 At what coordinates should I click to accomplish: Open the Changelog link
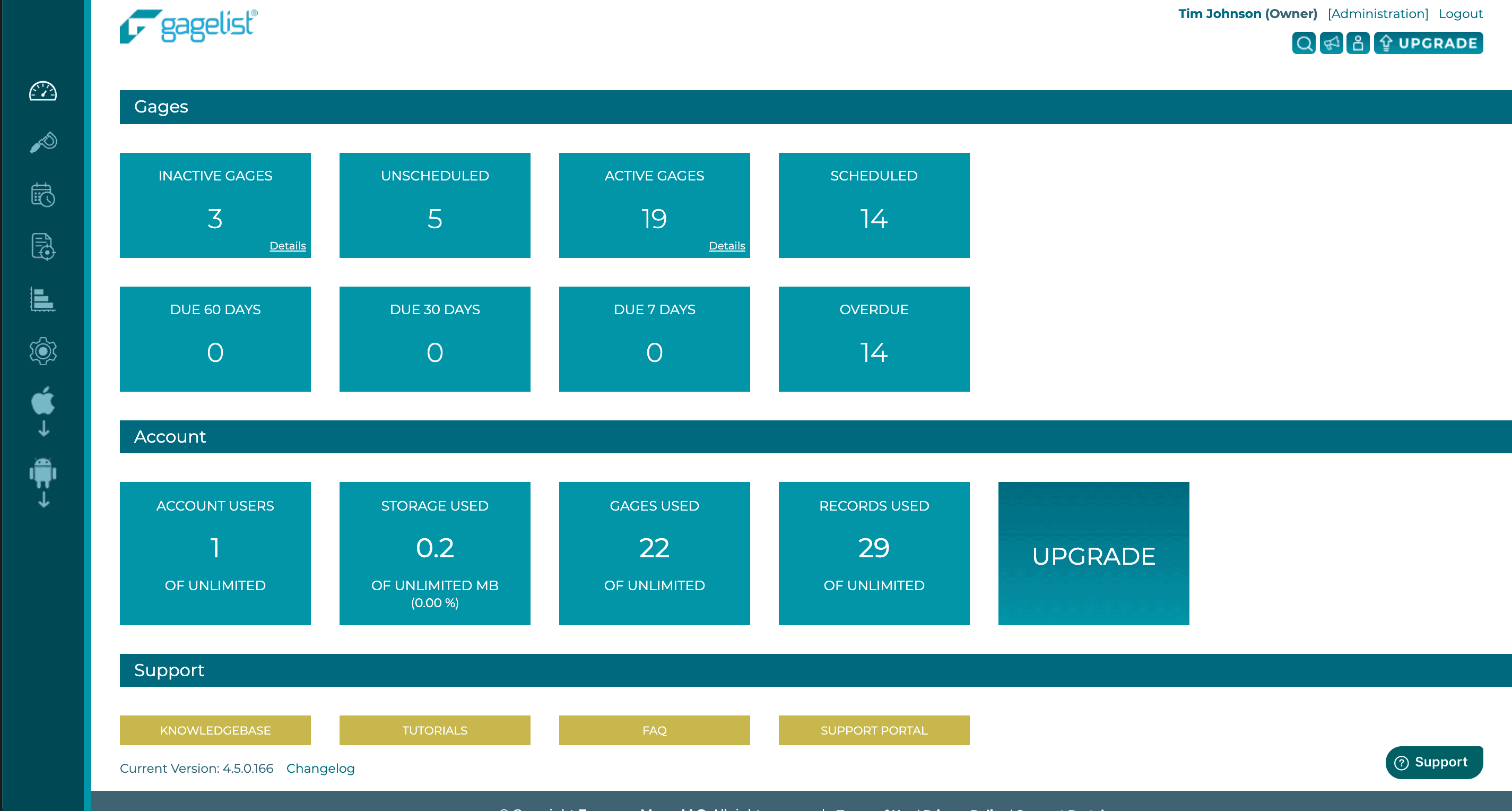click(x=320, y=768)
